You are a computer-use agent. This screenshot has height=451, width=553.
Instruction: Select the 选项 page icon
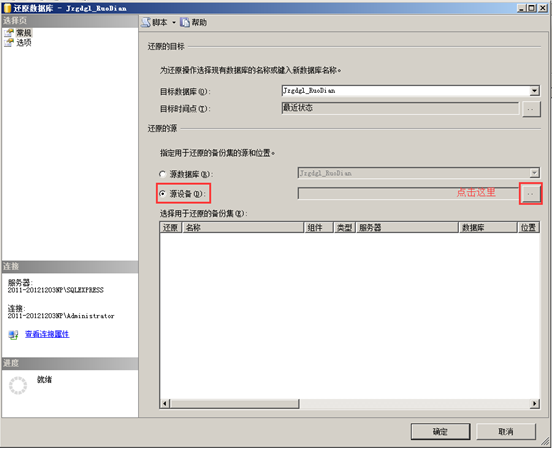(x=9, y=43)
